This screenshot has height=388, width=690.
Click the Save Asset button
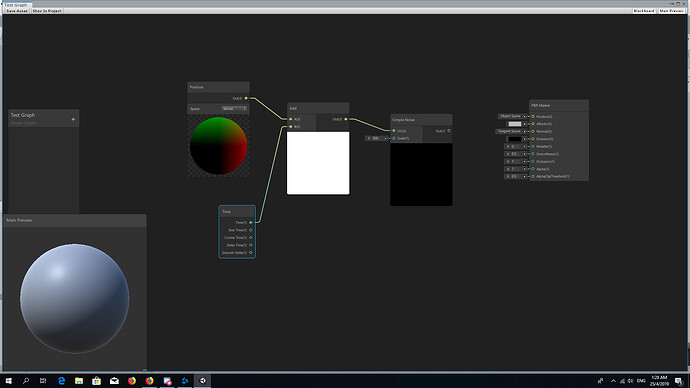[x=17, y=11]
